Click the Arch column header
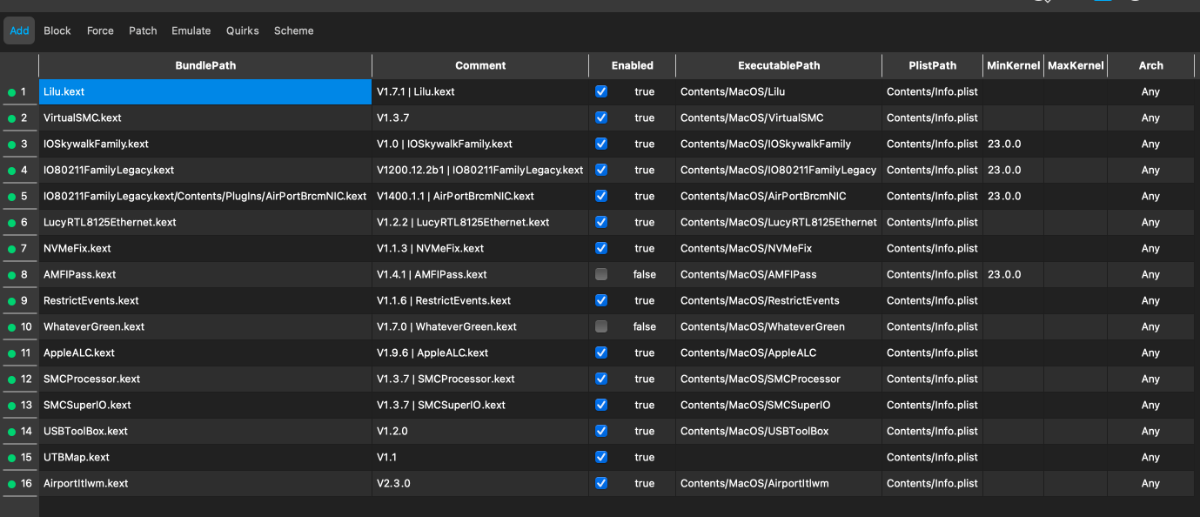This screenshot has width=1200, height=517. coord(1151,66)
